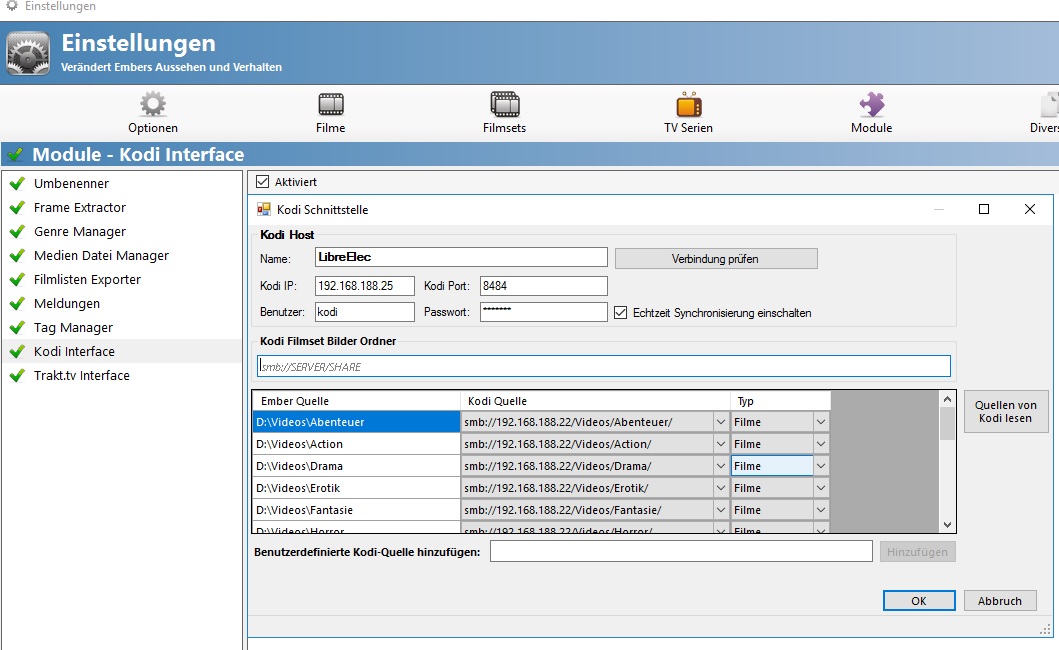Viewport: 1059px width, 650px height.
Task: Click the Kodi Schnittstelle dialog window icon
Action: click(263, 209)
